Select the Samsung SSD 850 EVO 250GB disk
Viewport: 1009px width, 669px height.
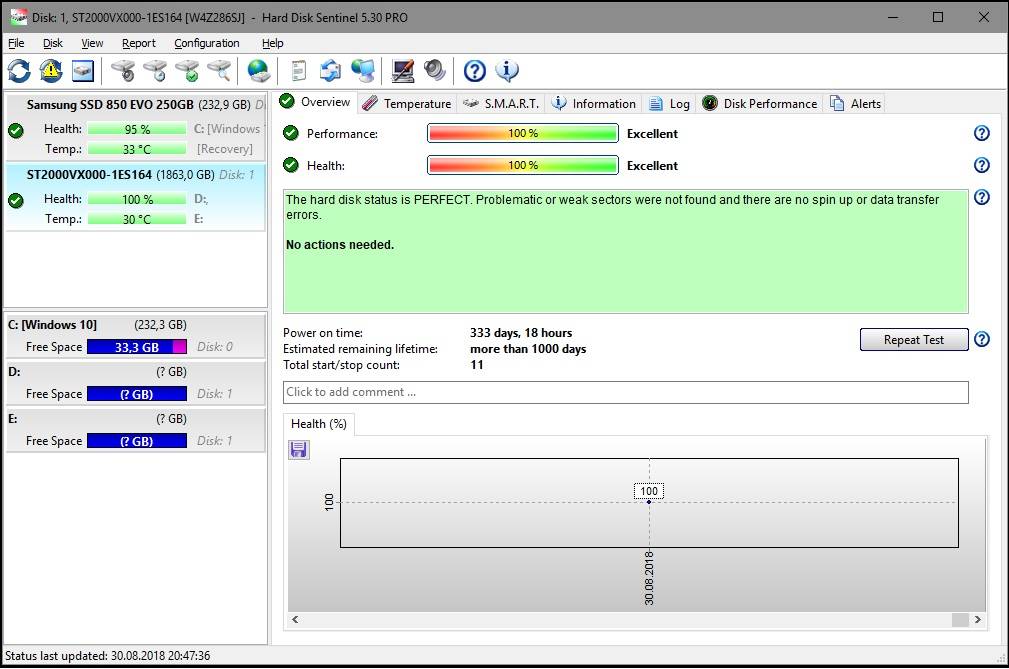(135, 127)
